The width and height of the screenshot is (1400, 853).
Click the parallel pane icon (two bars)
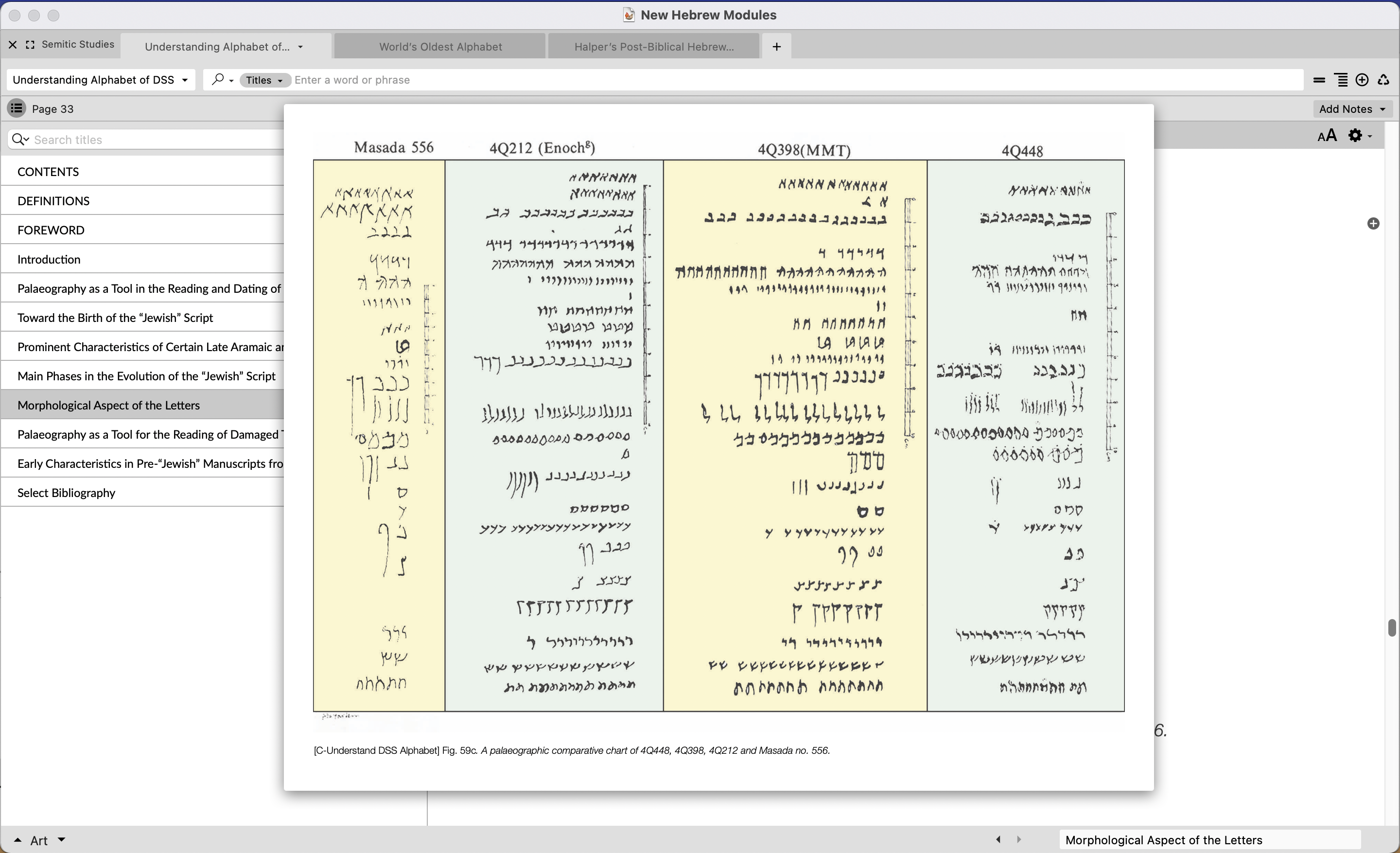[x=1319, y=80]
